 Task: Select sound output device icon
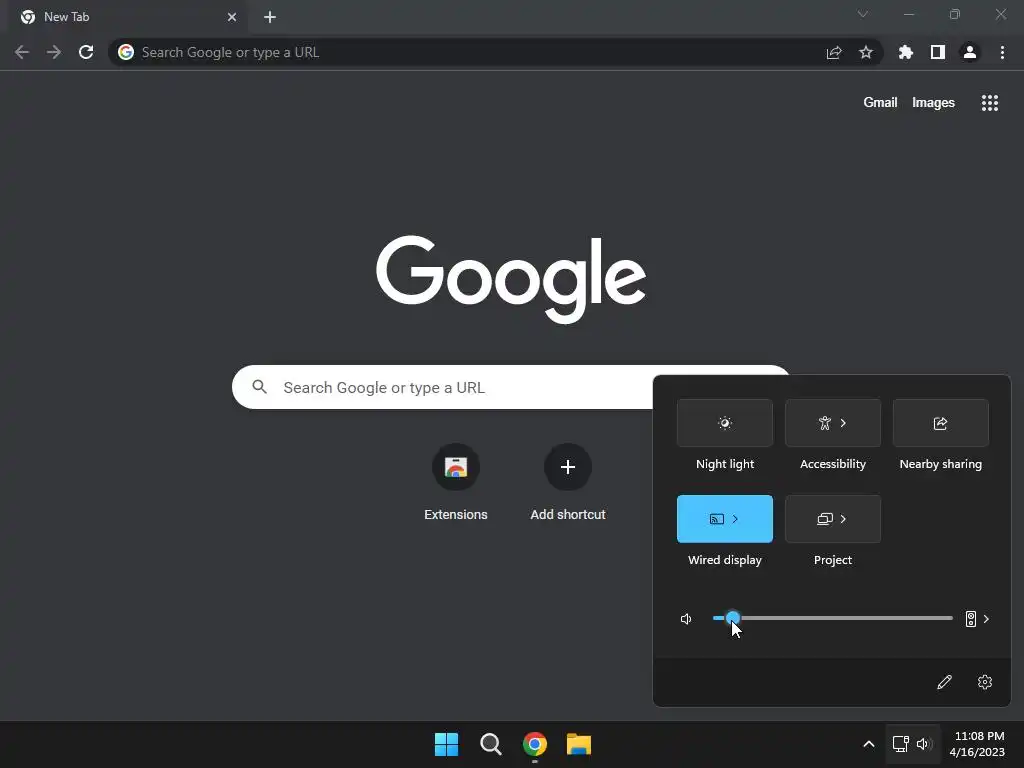click(x=970, y=618)
